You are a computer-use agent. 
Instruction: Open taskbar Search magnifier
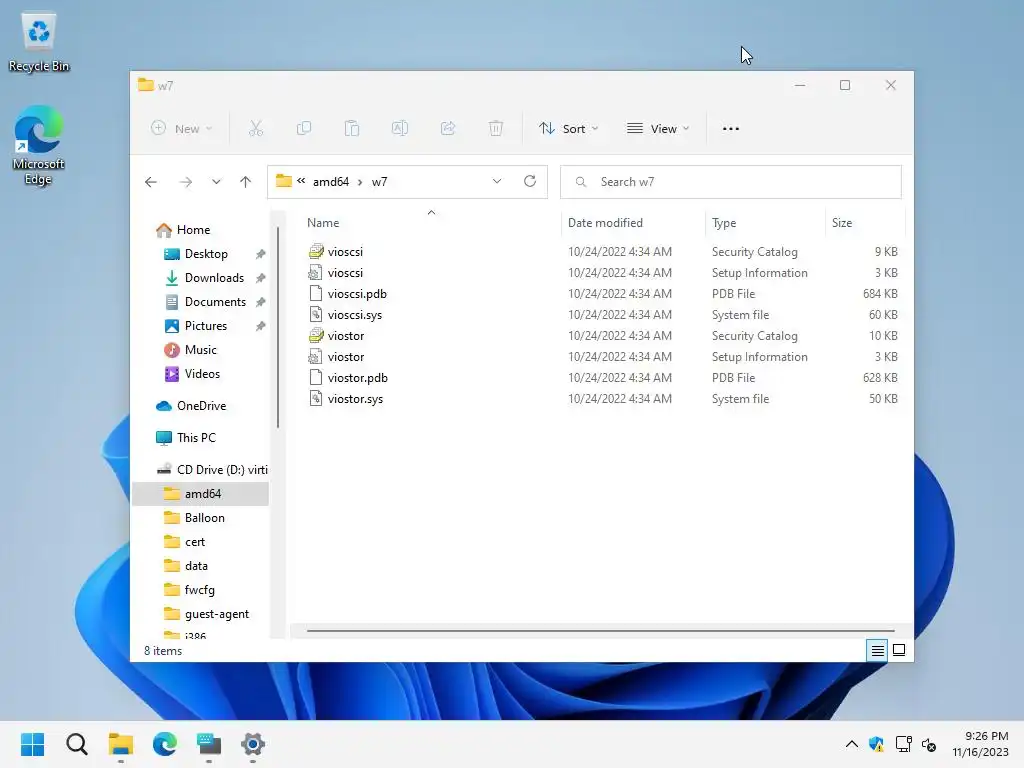[77, 744]
